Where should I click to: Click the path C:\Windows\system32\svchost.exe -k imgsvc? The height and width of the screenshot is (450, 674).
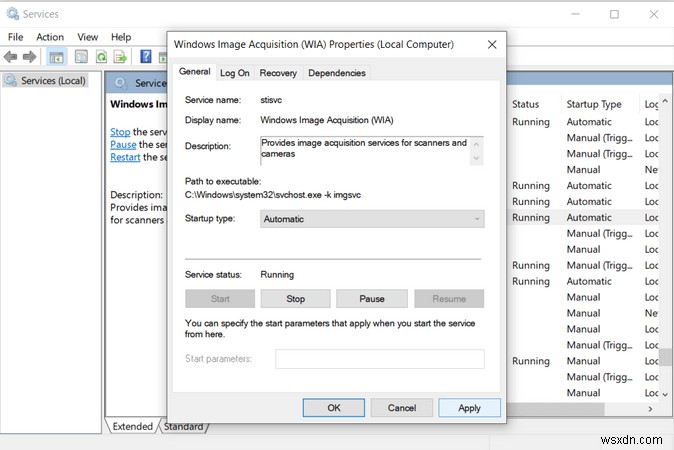click(x=273, y=195)
